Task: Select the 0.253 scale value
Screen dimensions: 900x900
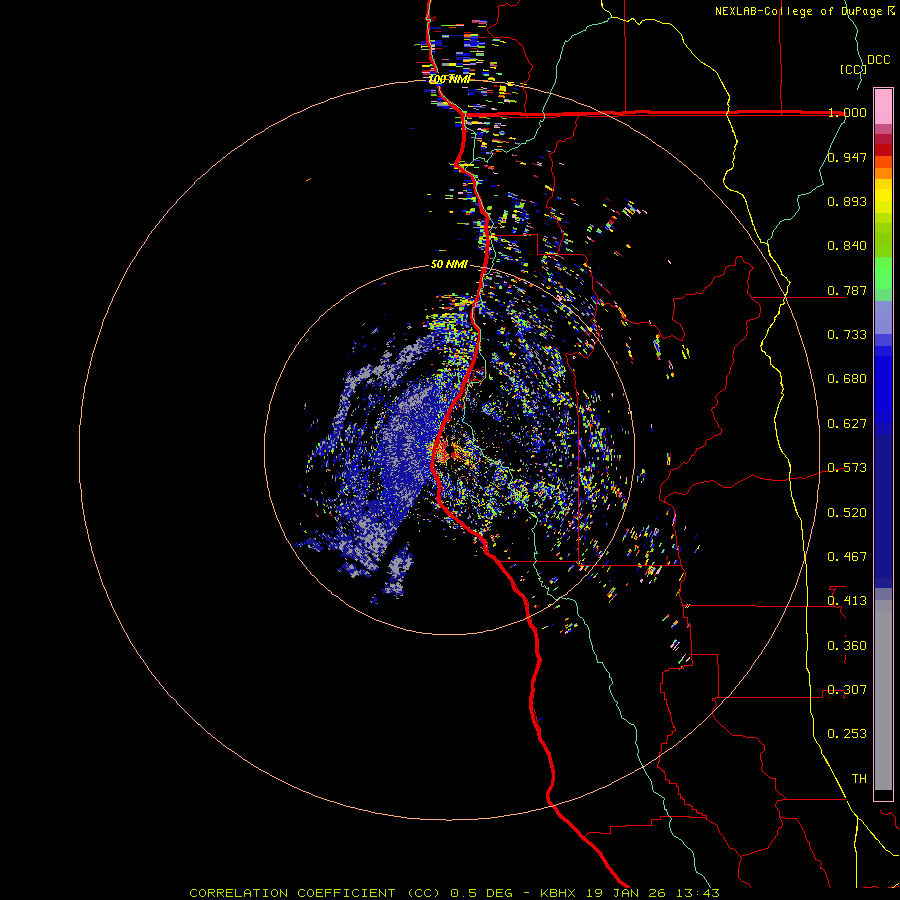Action: pyautogui.click(x=847, y=734)
